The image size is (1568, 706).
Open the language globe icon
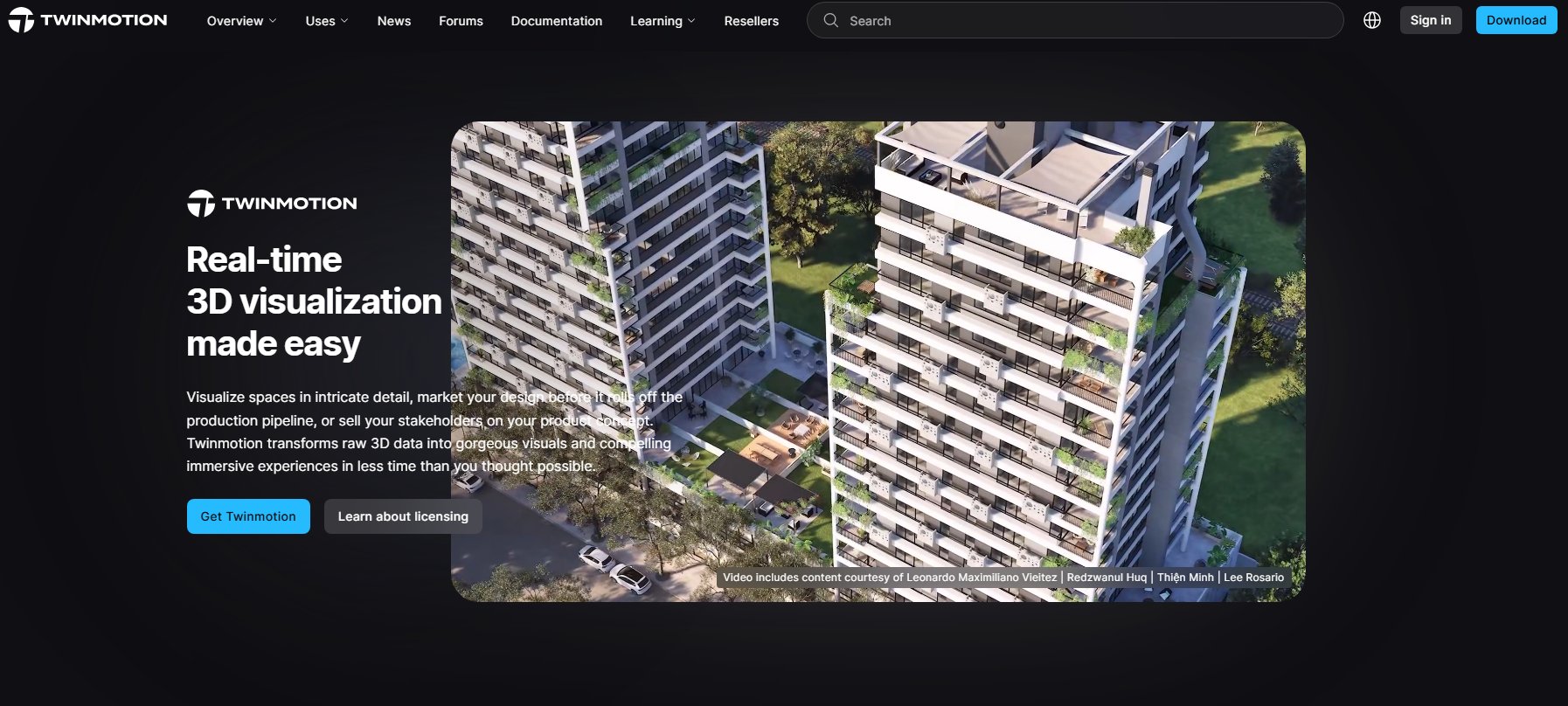click(1372, 20)
